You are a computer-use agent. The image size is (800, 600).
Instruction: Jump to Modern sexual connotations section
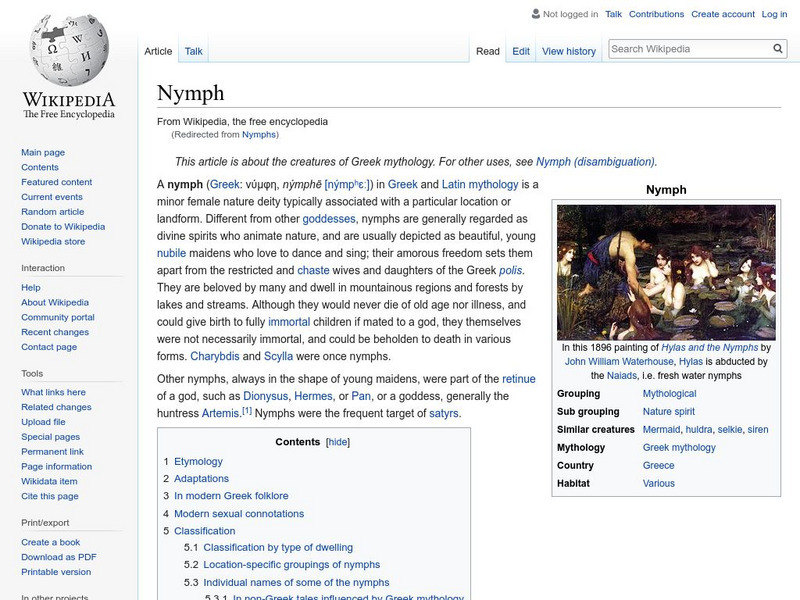click(239, 513)
